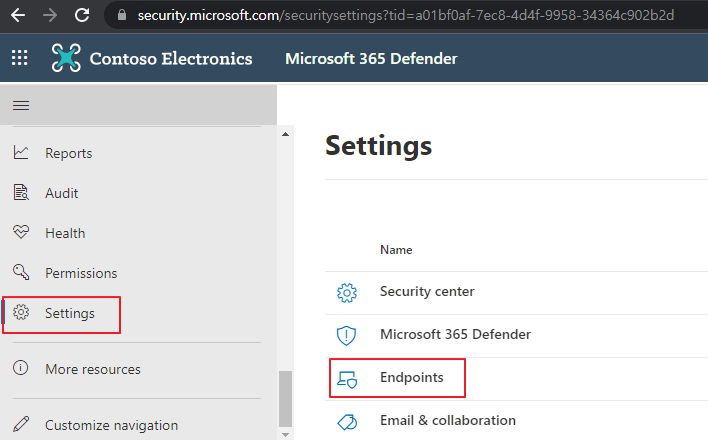Go back using the browser back arrow

18,15
